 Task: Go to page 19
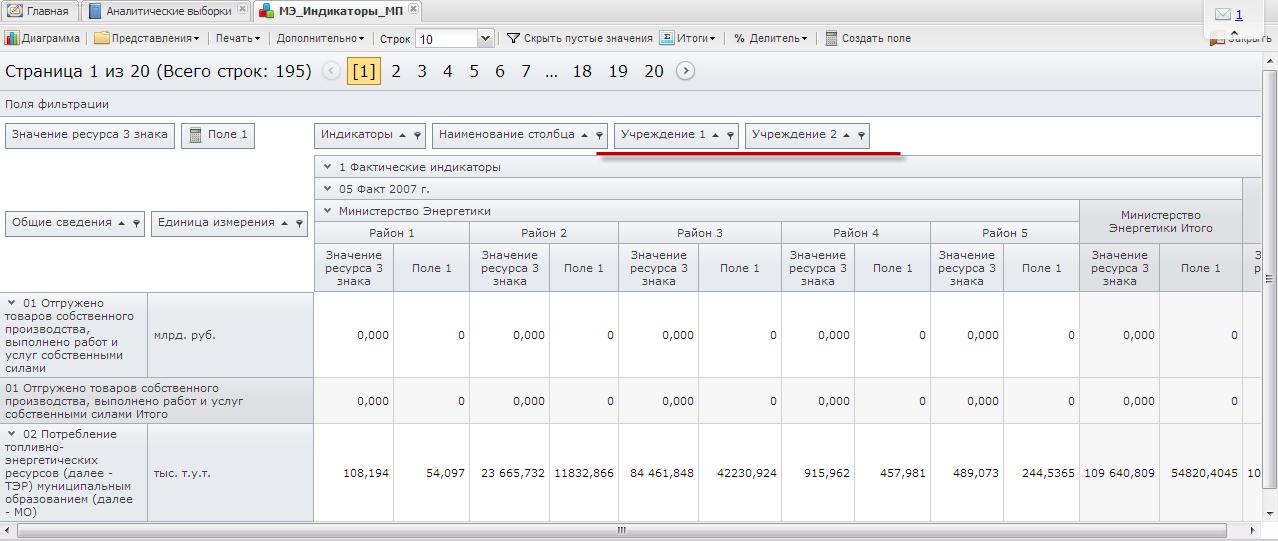(618, 71)
